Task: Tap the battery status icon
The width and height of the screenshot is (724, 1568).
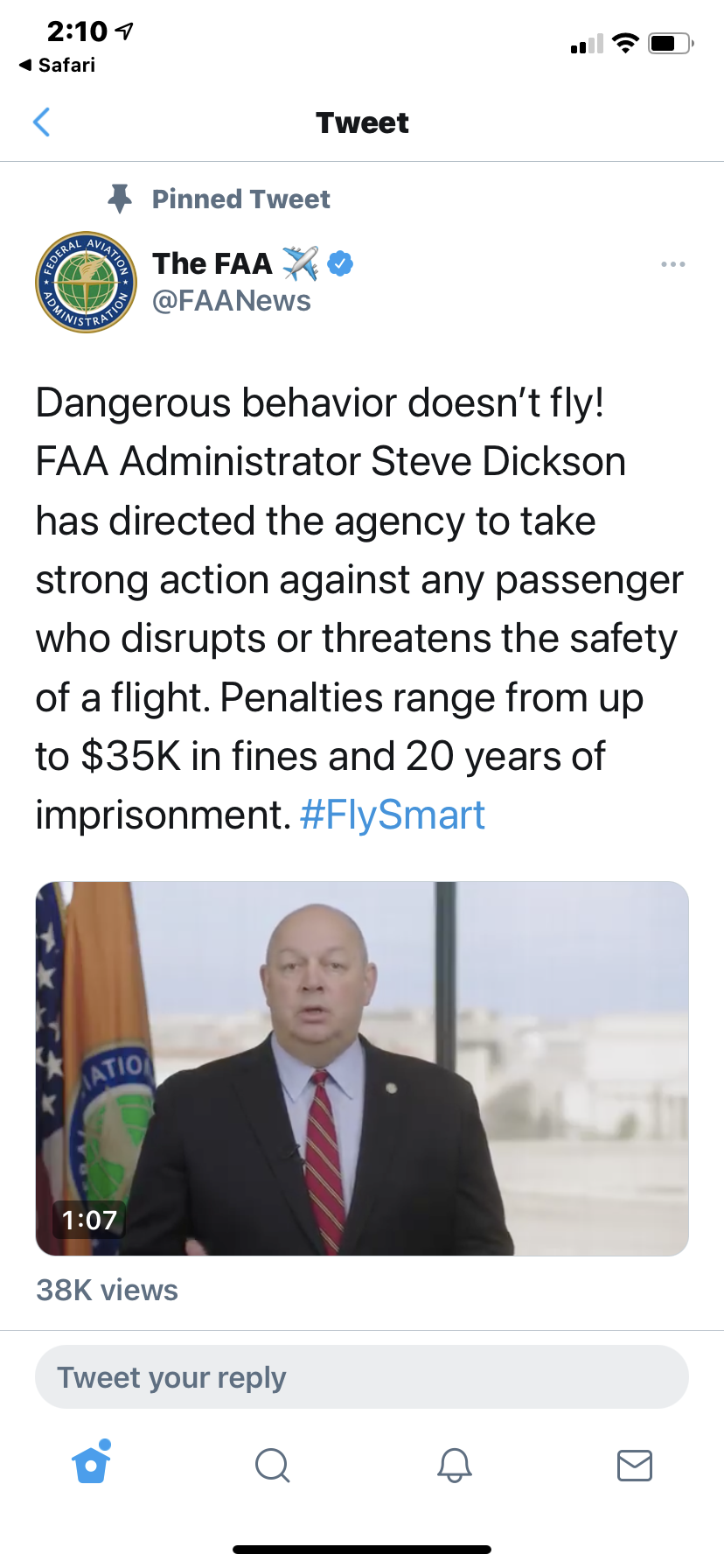Action: [x=671, y=43]
